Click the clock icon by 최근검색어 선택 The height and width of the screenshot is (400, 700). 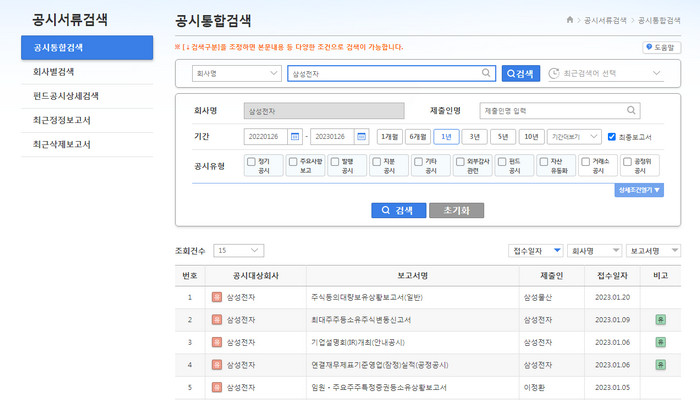[x=554, y=74]
